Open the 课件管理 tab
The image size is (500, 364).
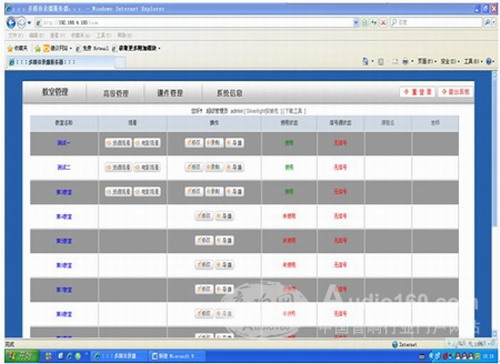(x=170, y=93)
